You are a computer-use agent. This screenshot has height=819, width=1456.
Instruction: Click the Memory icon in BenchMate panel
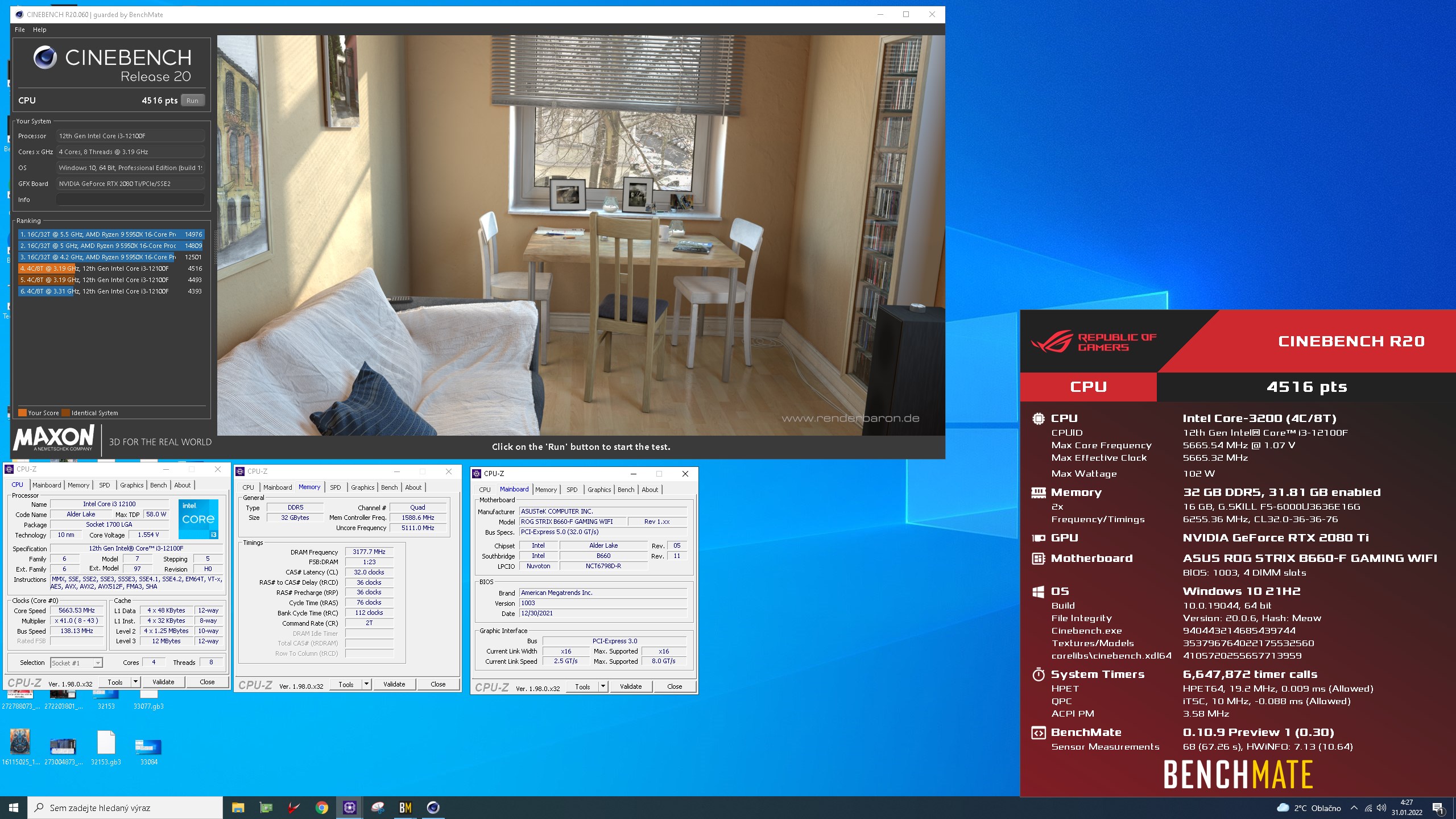tap(1039, 493)
